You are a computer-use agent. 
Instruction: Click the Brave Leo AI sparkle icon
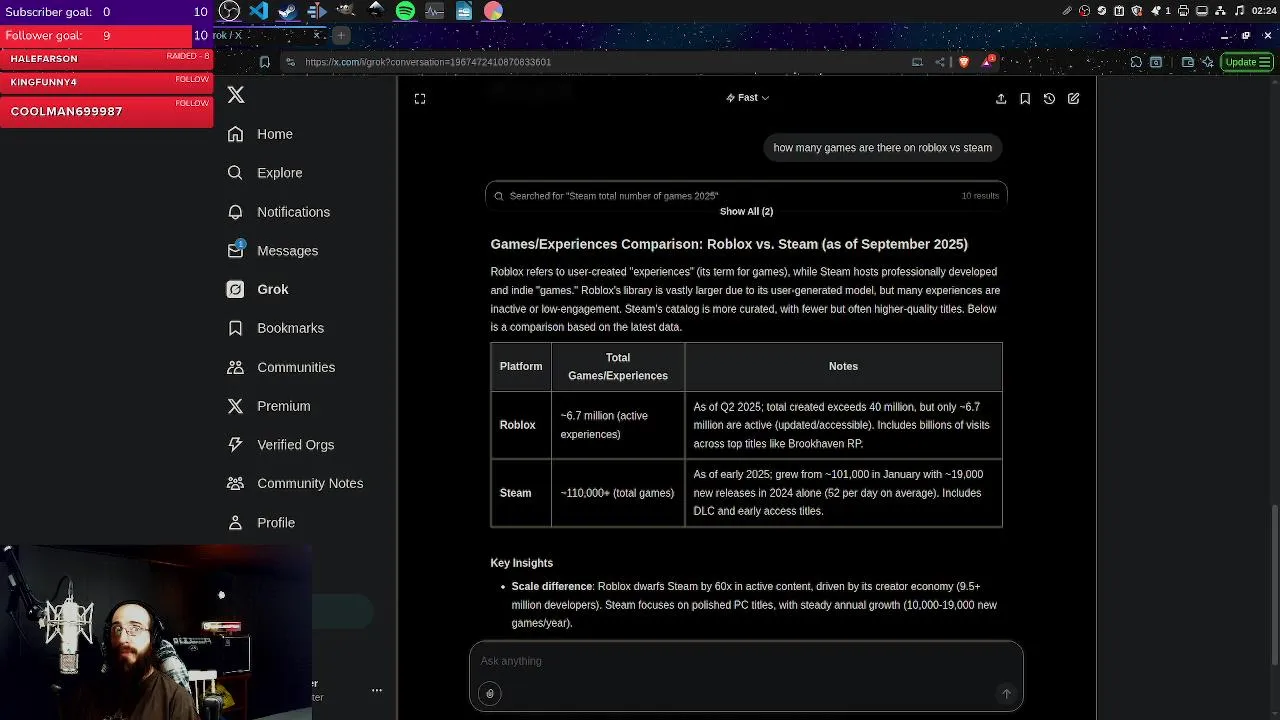[1207, 62]
